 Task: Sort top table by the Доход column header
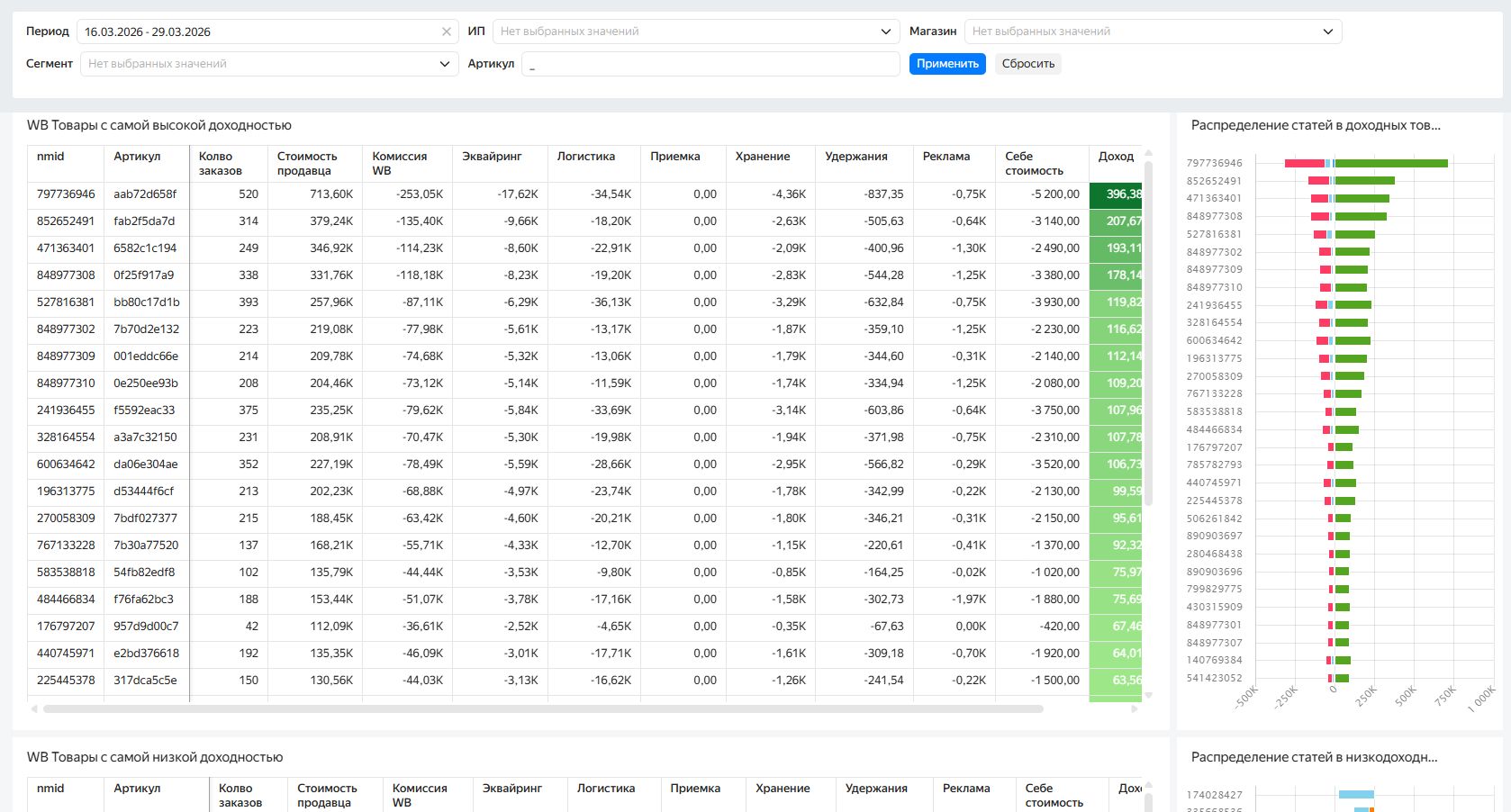1116,157
